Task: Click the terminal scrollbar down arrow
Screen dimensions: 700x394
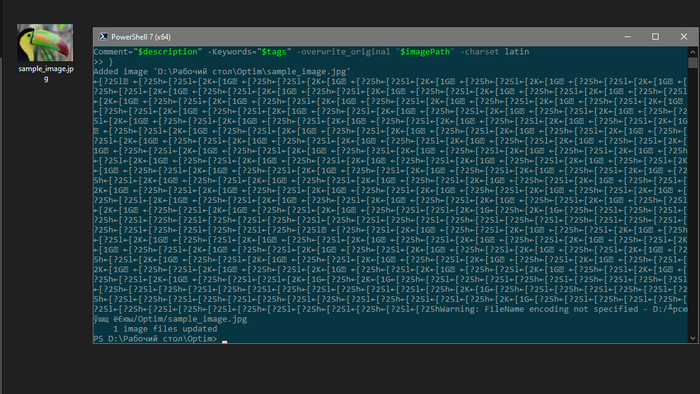Action: 692,338
